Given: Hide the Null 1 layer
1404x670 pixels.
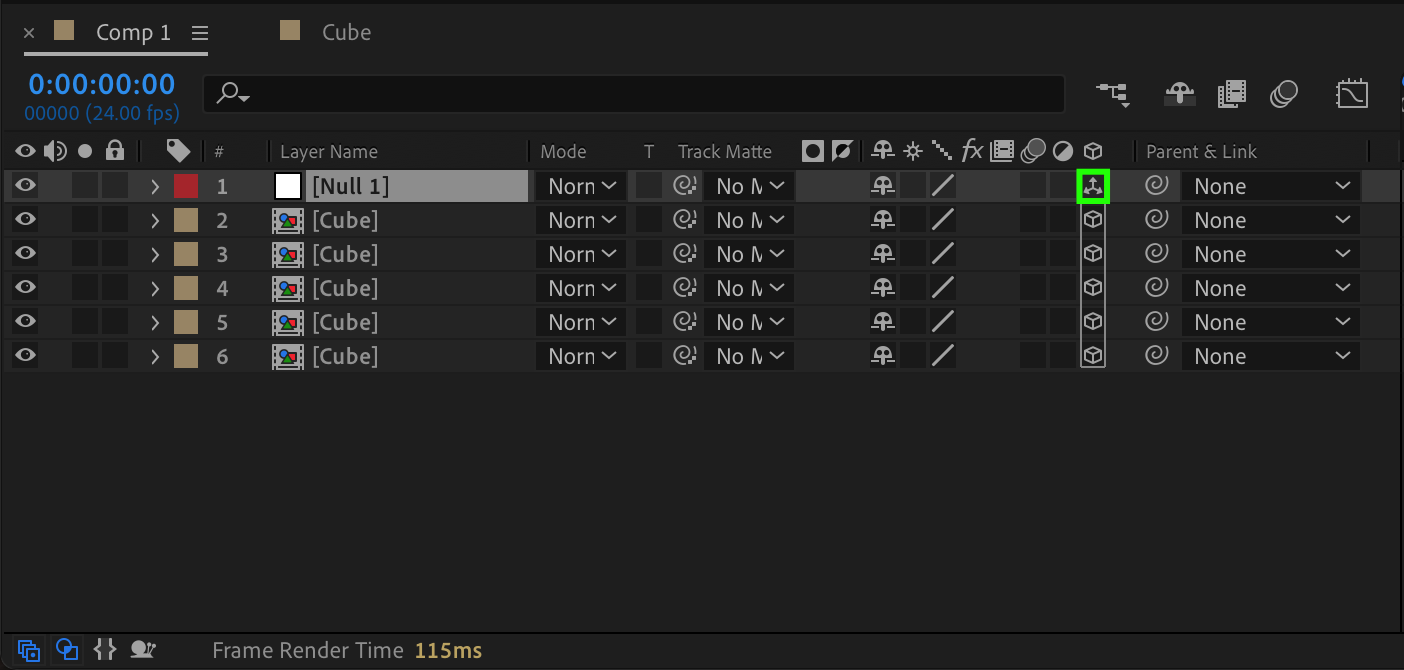Looking at the screenshot, I should coord(26,186).
